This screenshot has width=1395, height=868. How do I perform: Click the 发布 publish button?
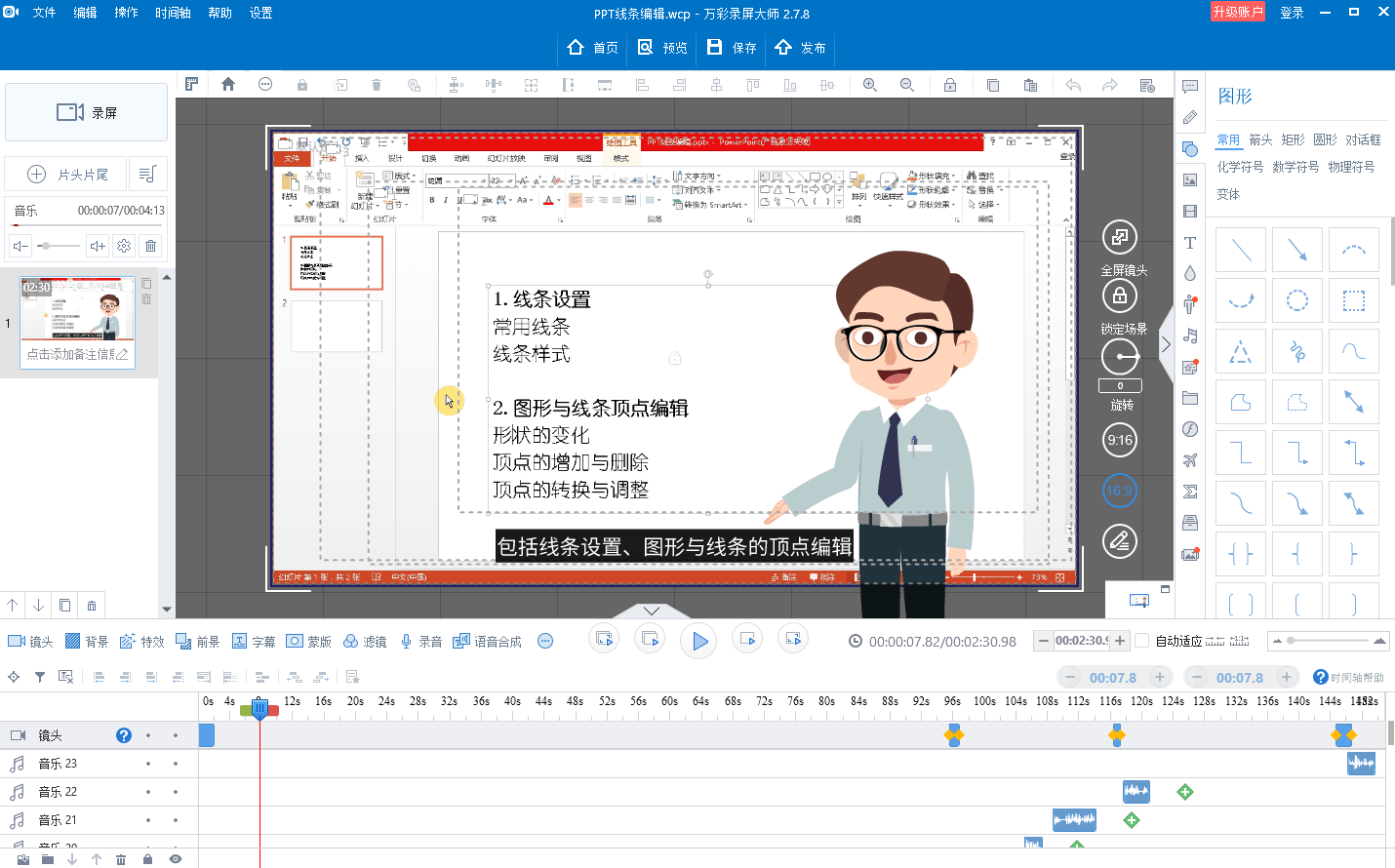tap(800, 47)
